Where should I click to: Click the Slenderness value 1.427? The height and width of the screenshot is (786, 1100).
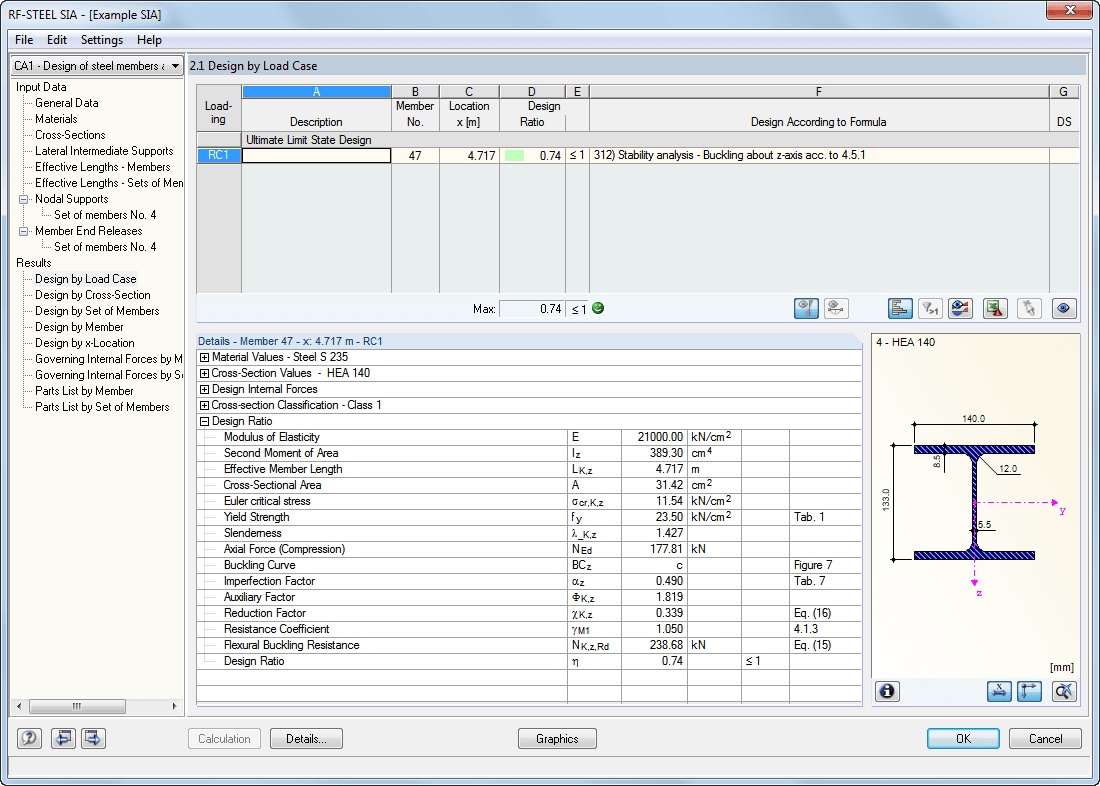point(654,533)
